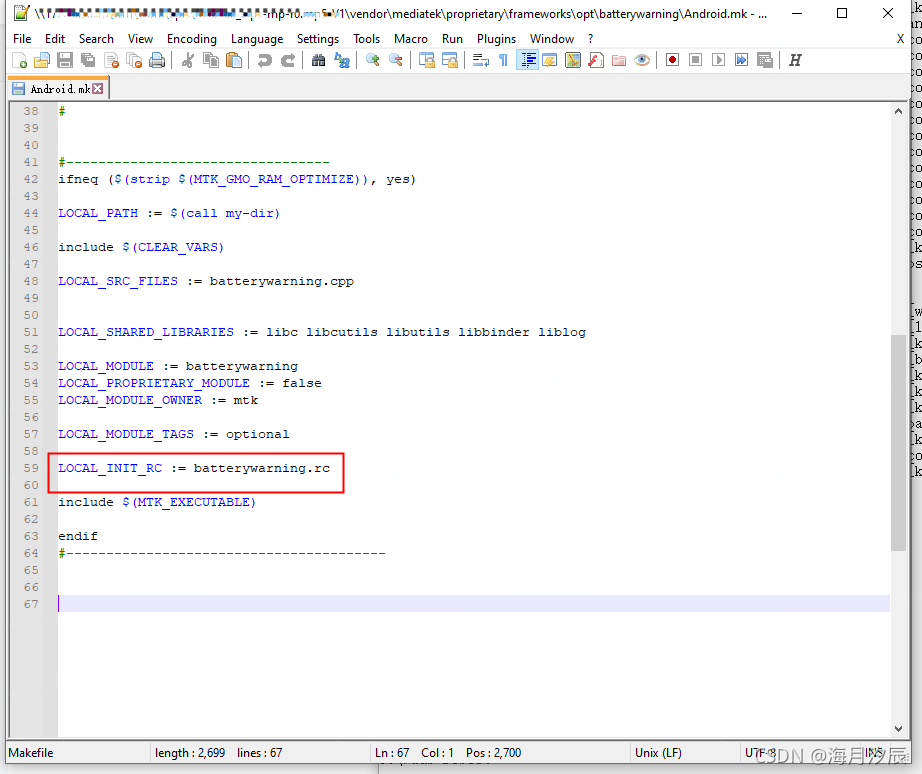
Task: Run the recorded macro playback icon
Action: (x=720, y=60)
